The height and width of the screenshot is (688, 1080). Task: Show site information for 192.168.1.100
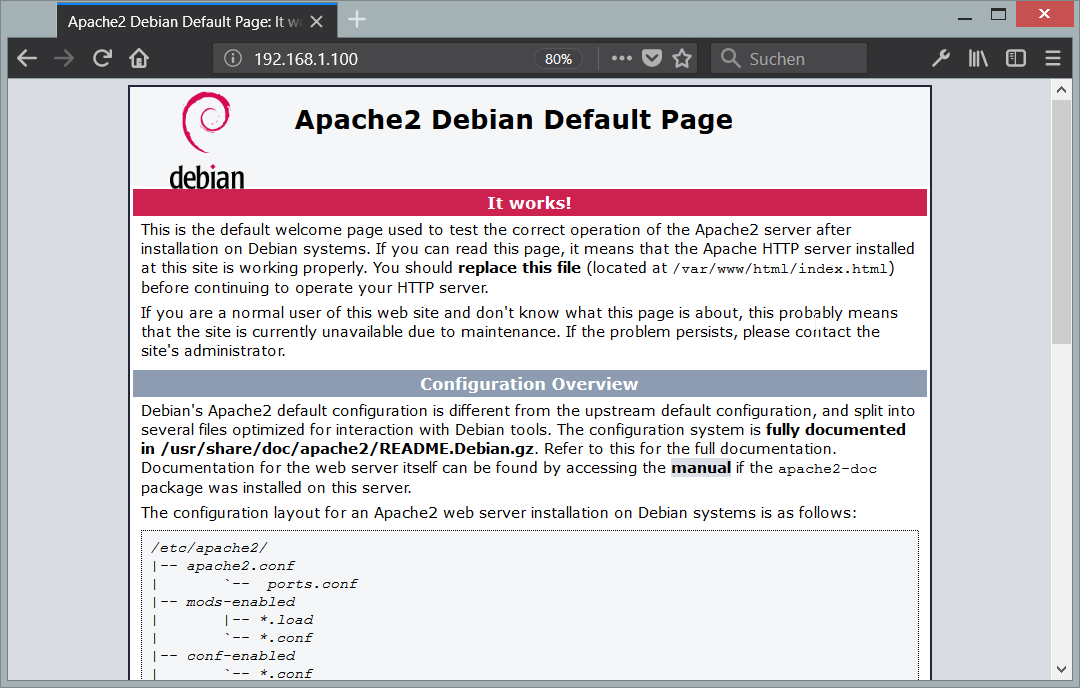tap(233, 59)
